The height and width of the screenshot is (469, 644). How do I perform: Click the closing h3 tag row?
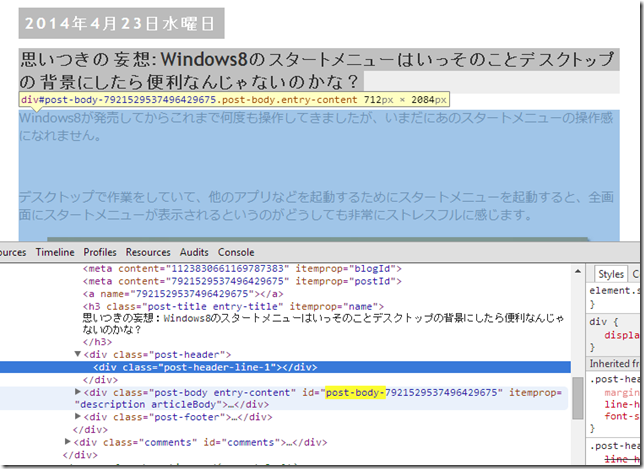(97, 342)
